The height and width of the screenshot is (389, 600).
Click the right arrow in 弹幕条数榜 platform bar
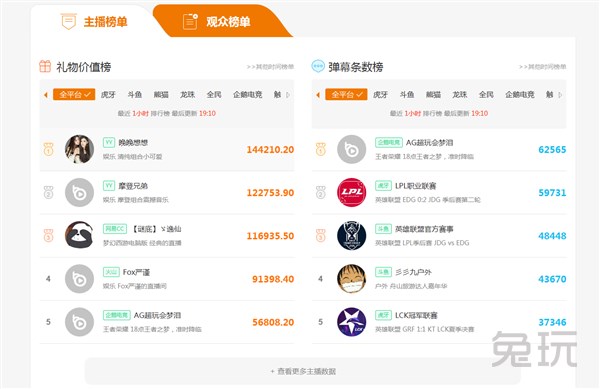561,94
